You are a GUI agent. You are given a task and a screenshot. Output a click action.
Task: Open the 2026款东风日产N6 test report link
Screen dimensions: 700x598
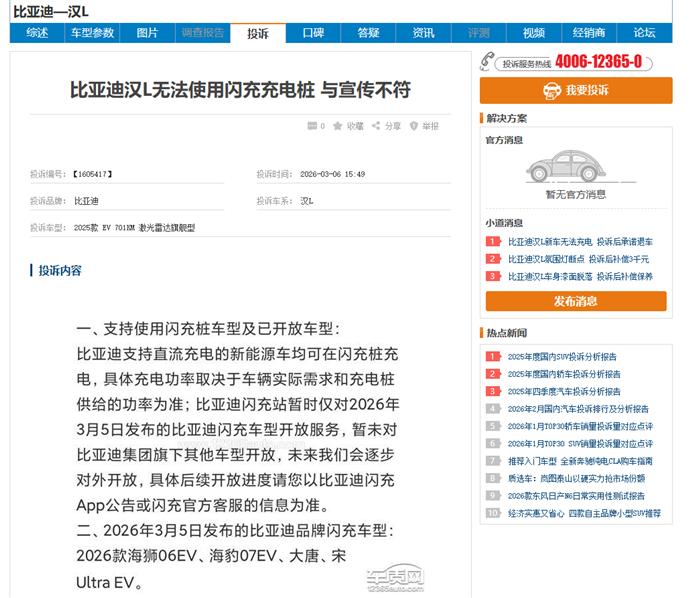(576, 495)
